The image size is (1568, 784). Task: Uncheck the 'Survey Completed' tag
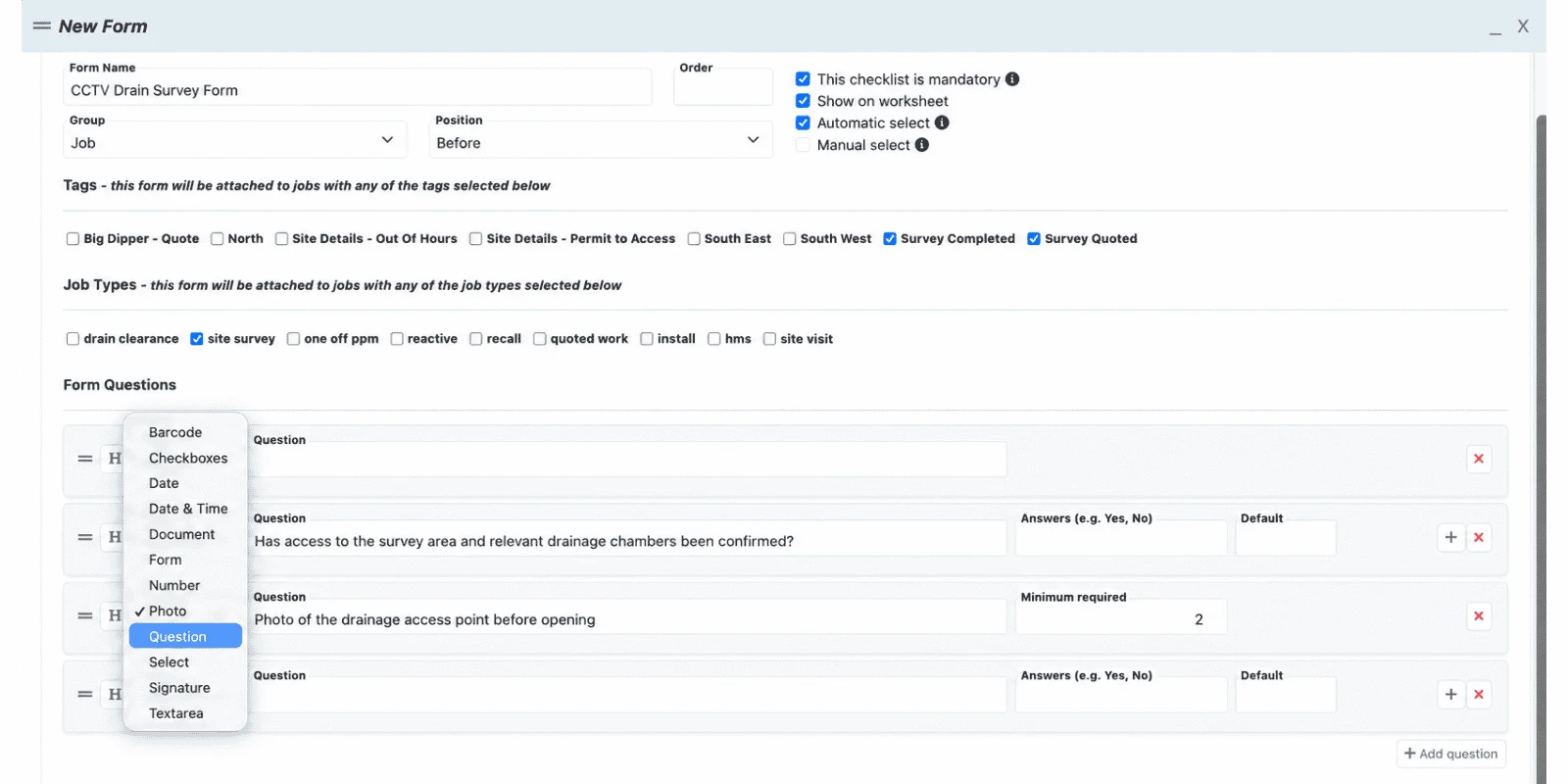890,238
